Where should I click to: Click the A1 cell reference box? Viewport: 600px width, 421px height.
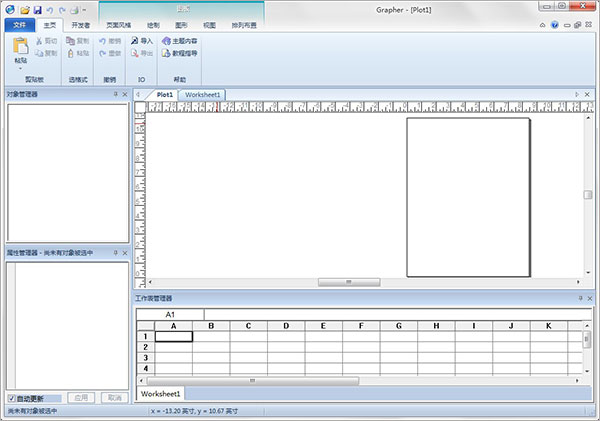[170, 313]
